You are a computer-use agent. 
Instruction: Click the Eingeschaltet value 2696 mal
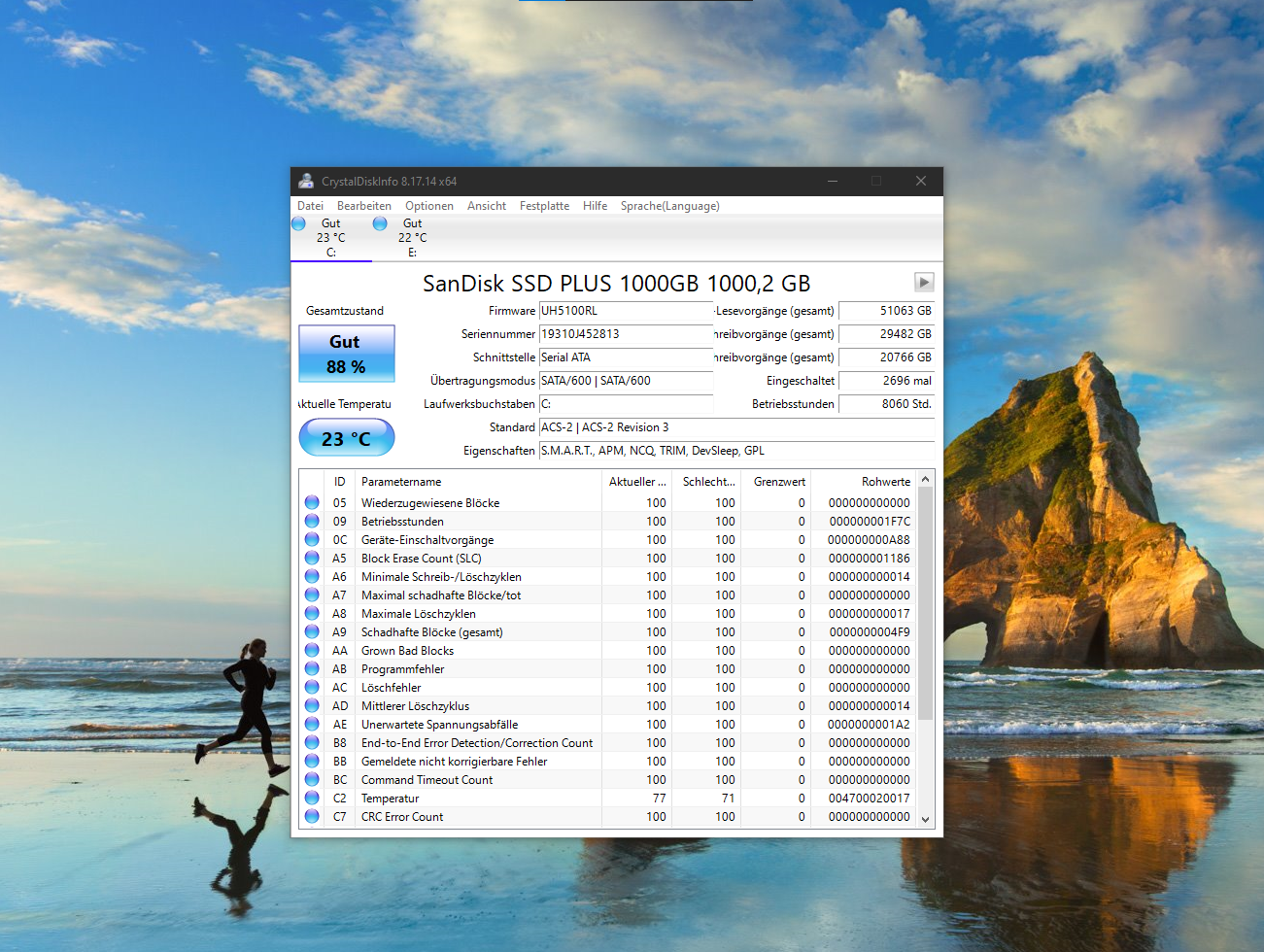tap(886, 381)
